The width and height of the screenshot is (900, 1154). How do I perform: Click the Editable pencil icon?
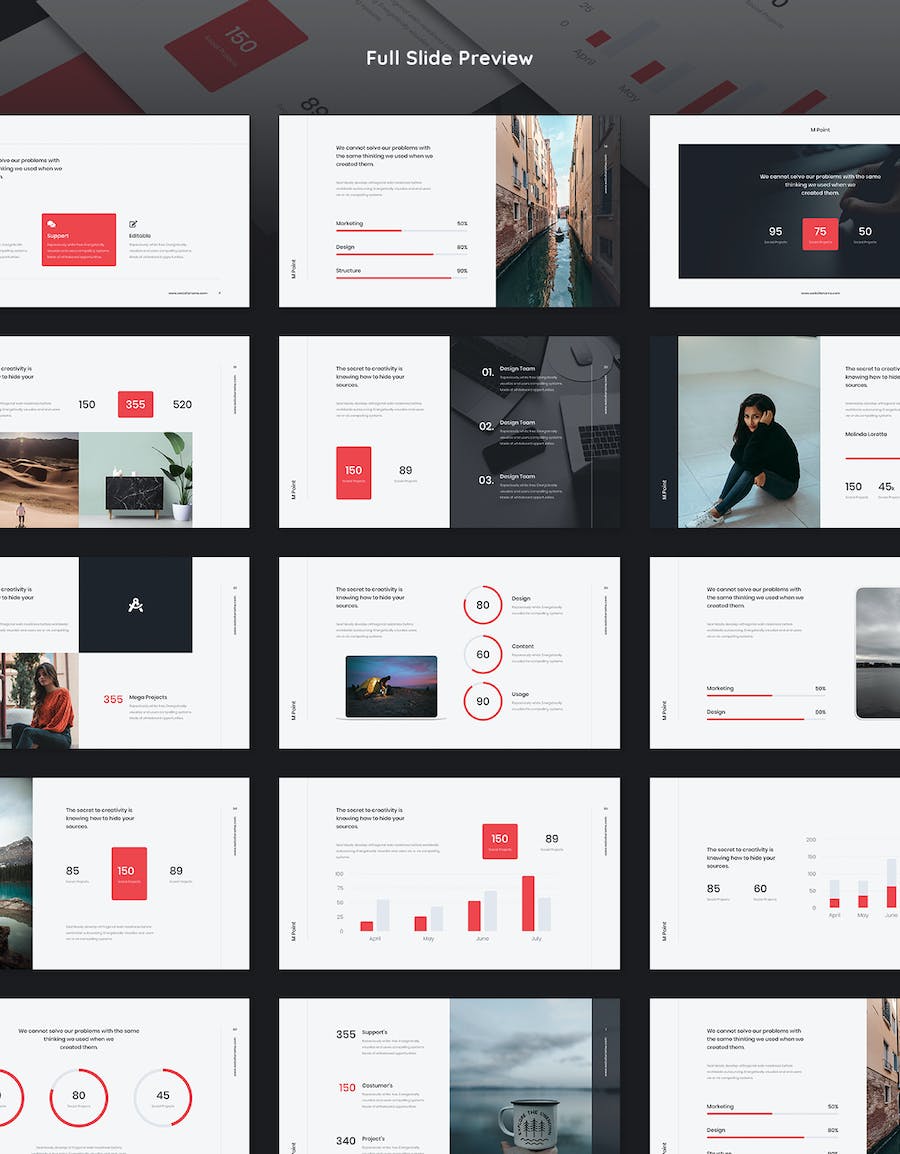pyautogui.click(x=133, y=224)
